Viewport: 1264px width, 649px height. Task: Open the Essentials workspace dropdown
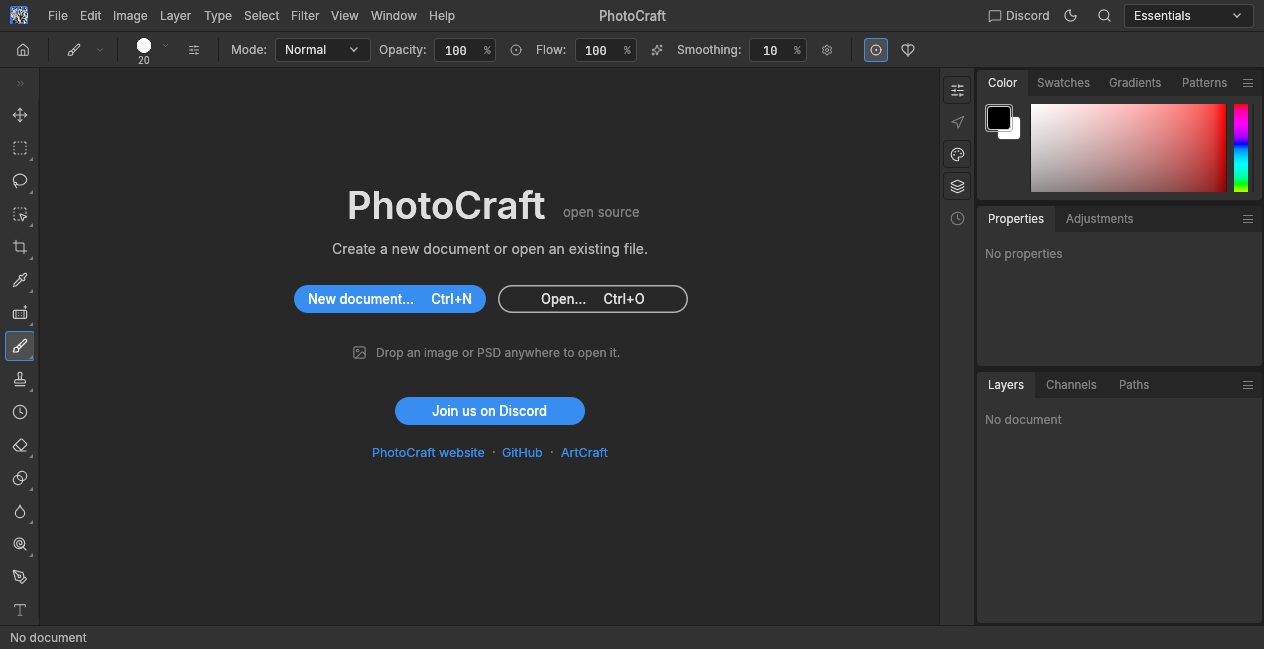tap(1189, 16)
